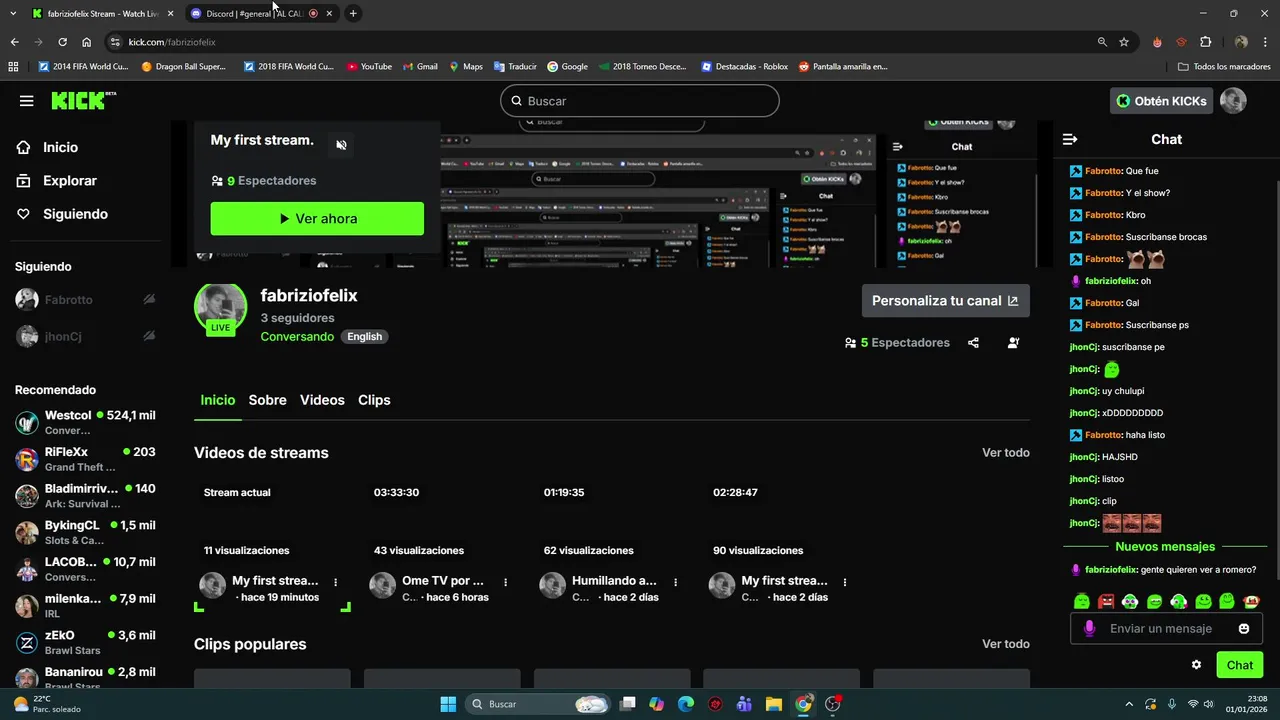Open recommended channel BykingCL
The width and height of the screenshot is (1280, 720).
tap(85, 532)
